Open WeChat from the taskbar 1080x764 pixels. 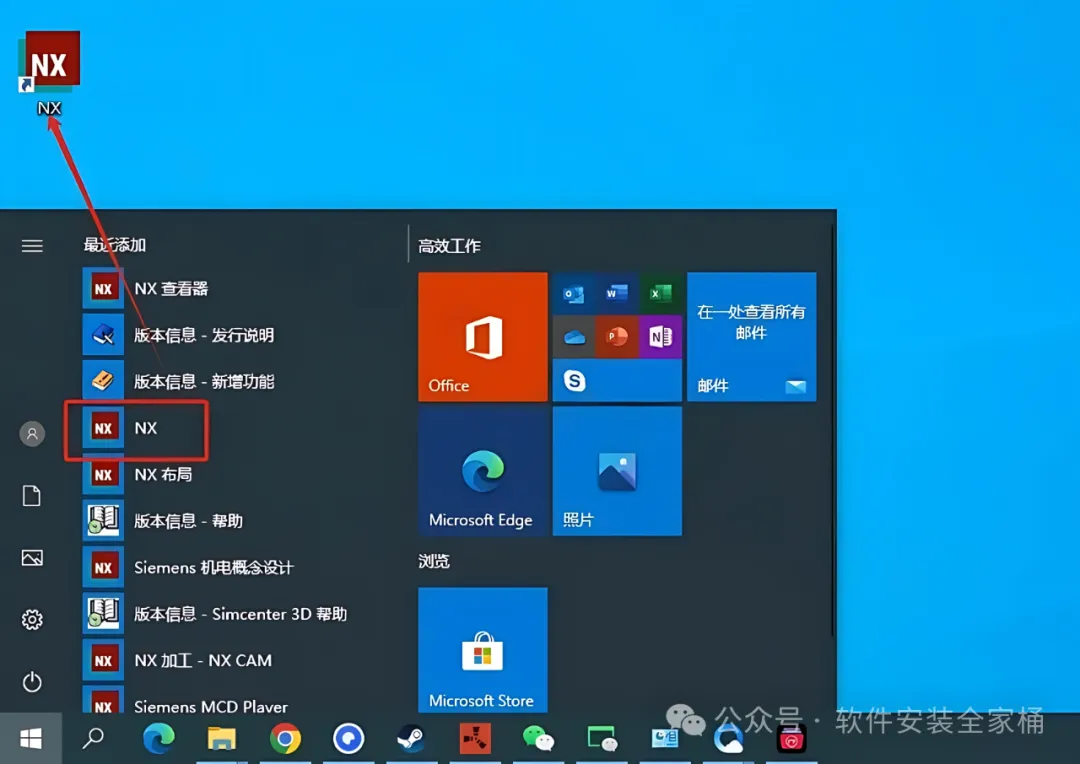(538, 739)
